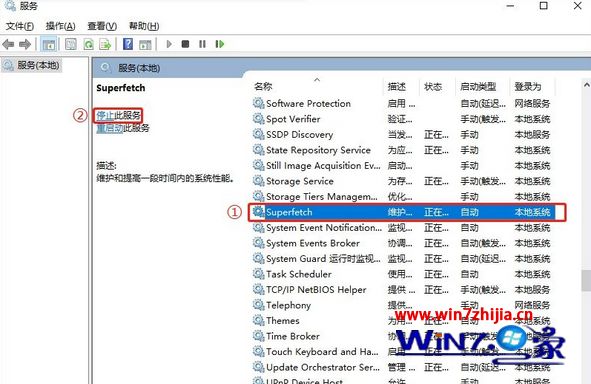Click the Export List toolbar icon
591x384 pixels.
tap(105, 44)
